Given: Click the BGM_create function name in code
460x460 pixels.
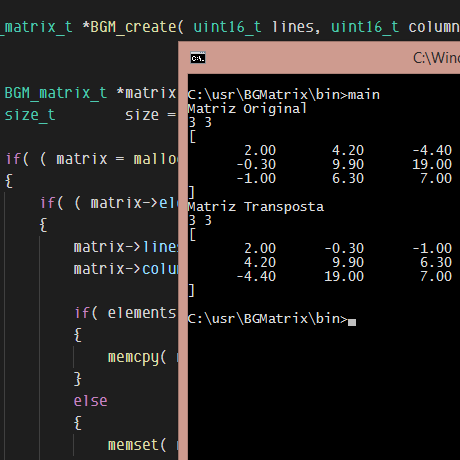Looking at the screenshot, I should click(133, 27).
